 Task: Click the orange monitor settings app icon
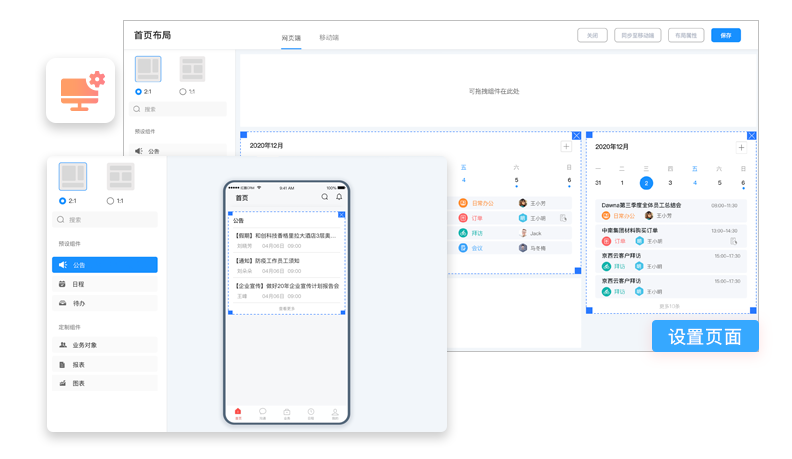pos(81,90)
